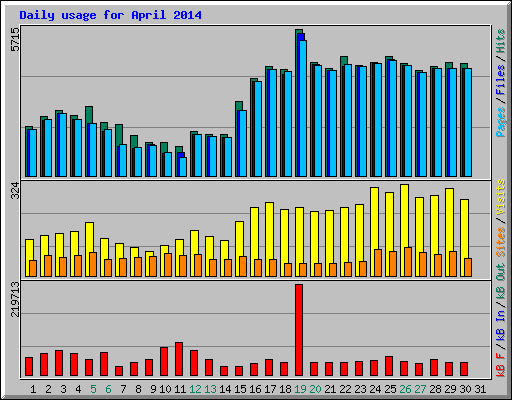The width and height of the screenshot is (512, 400).
Task: Click day label 1 on the x-axis
Action: [x=33, y=389]
